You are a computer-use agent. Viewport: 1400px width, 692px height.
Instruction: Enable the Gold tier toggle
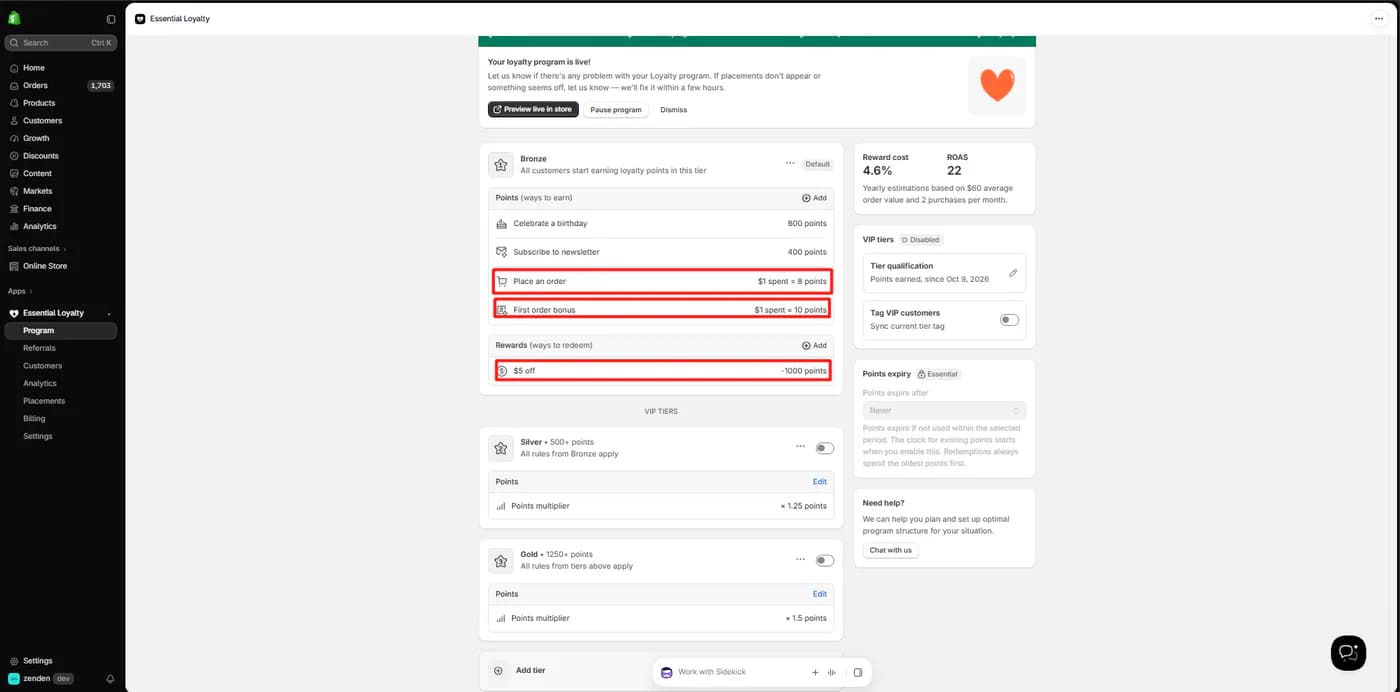825,560
